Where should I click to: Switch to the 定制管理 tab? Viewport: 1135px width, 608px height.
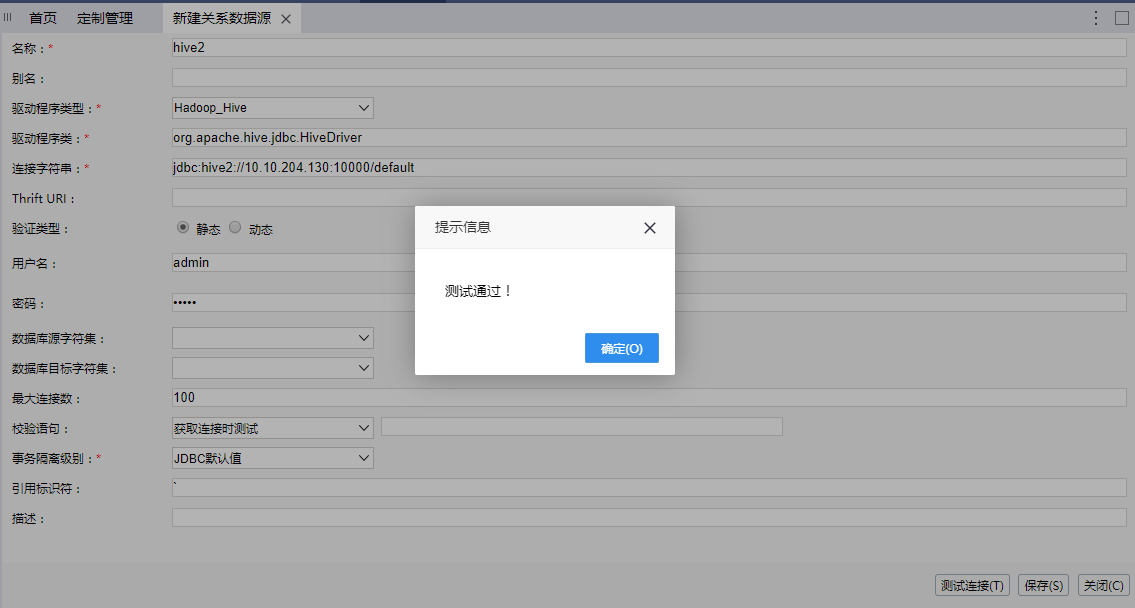[105, 18]
